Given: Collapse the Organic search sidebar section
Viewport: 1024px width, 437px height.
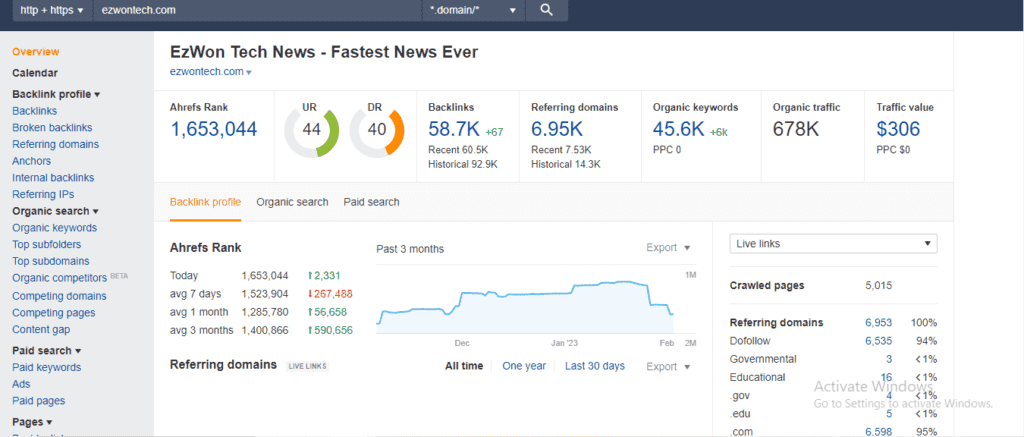Looking at the screenshot, I should tap(56, 211).
